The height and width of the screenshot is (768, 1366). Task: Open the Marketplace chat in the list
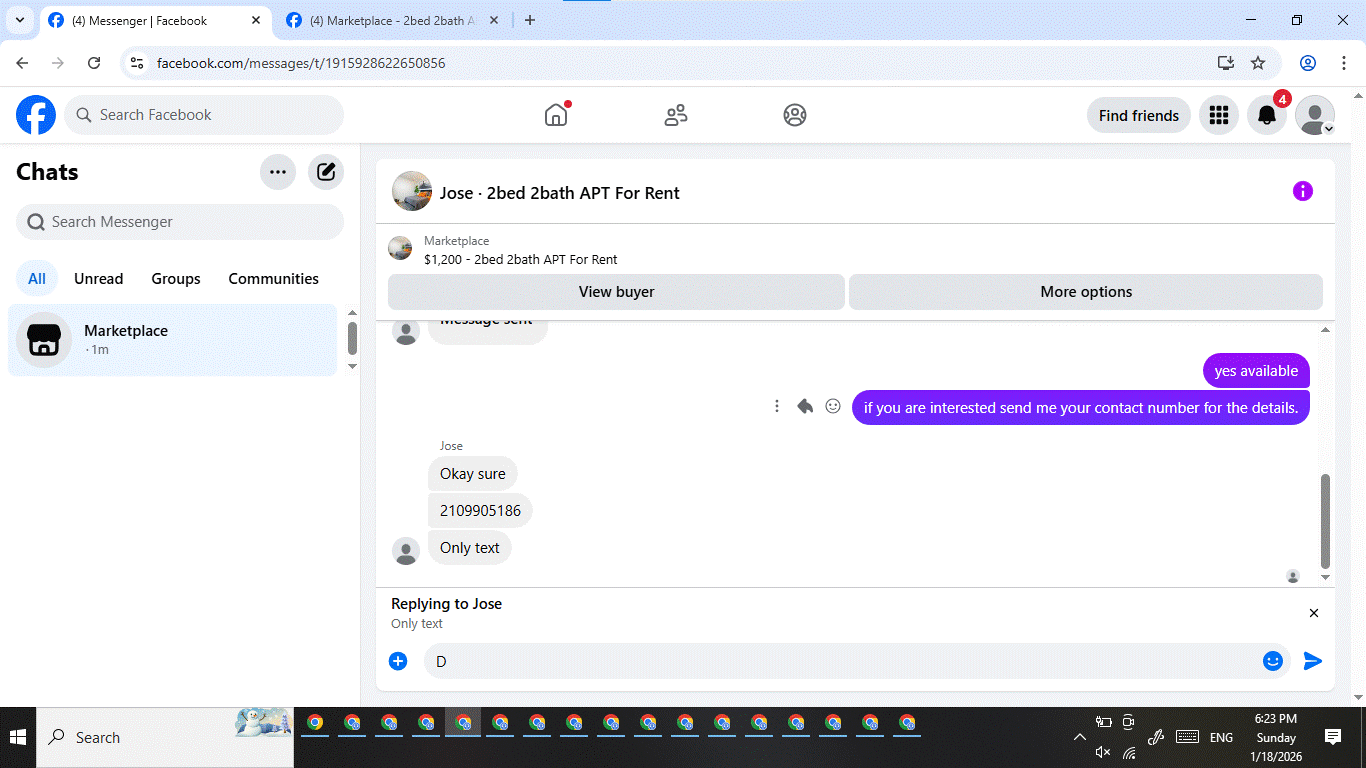(x=173, y=340)
